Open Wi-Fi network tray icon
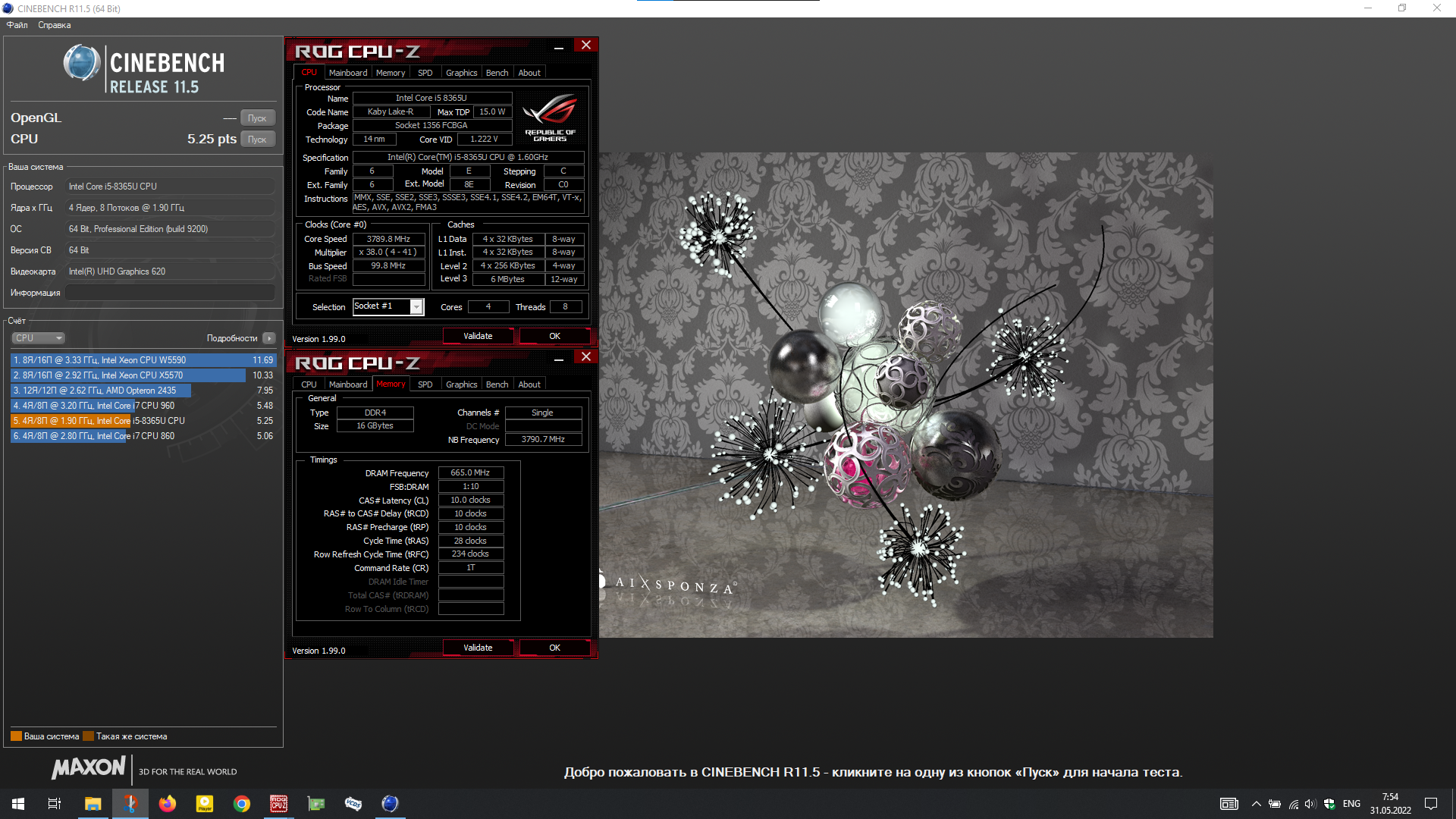The image size is (1456, 819). coord(1293,804)
